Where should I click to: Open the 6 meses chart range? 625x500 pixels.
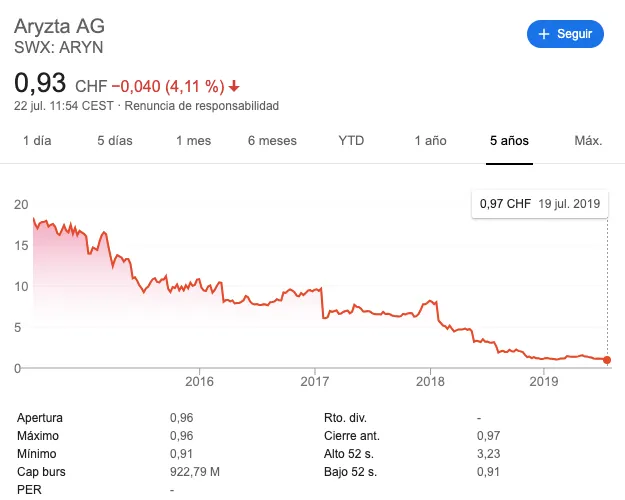272,141
